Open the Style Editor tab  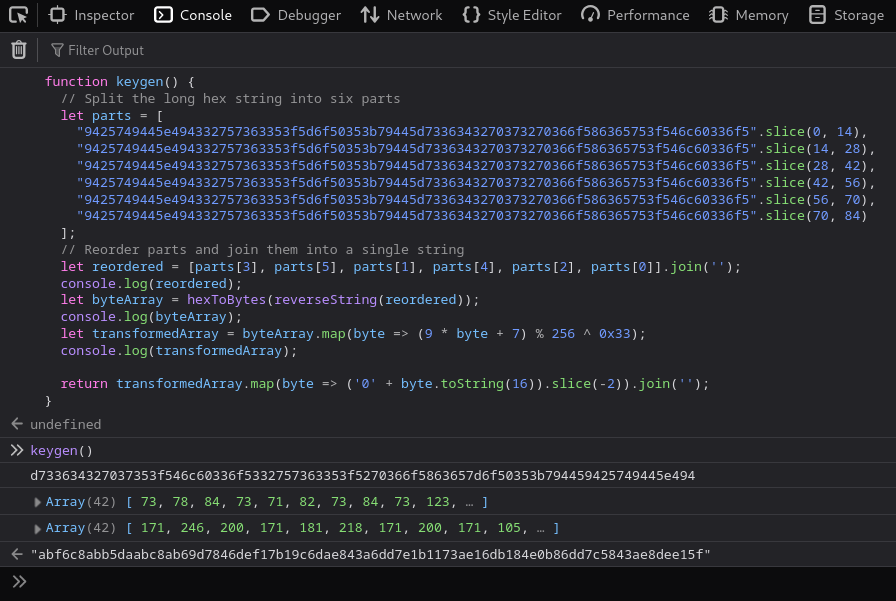tap(512, 15)
